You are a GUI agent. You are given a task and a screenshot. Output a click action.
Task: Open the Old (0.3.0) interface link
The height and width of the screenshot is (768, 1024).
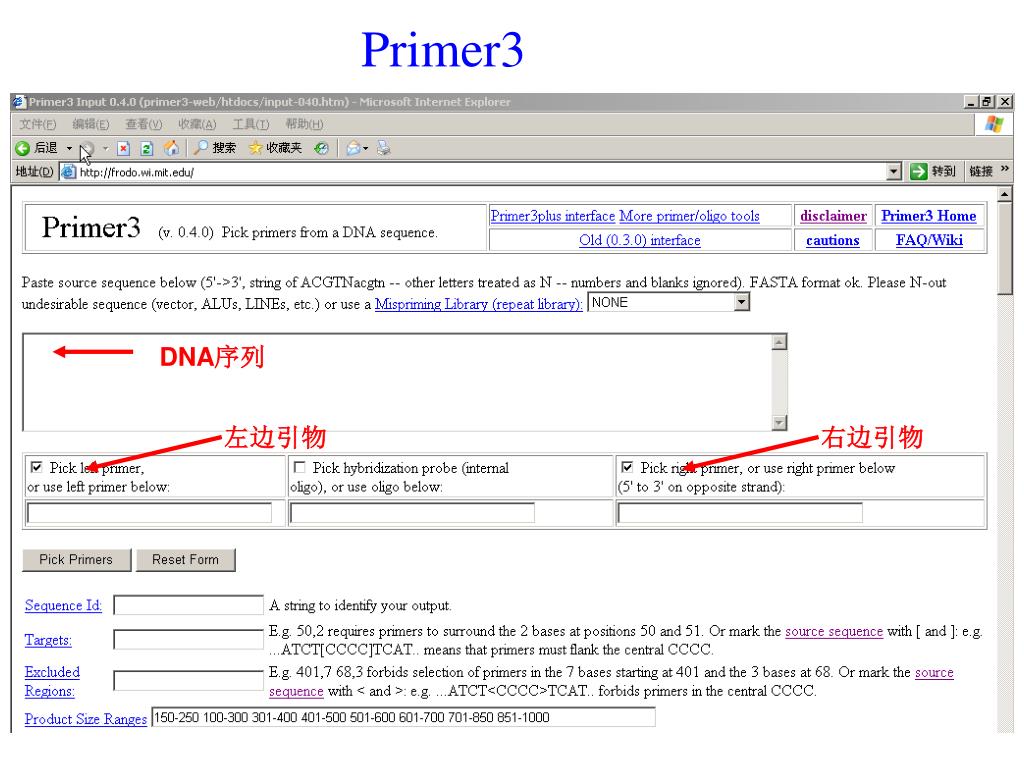click(x=639, y=240)
